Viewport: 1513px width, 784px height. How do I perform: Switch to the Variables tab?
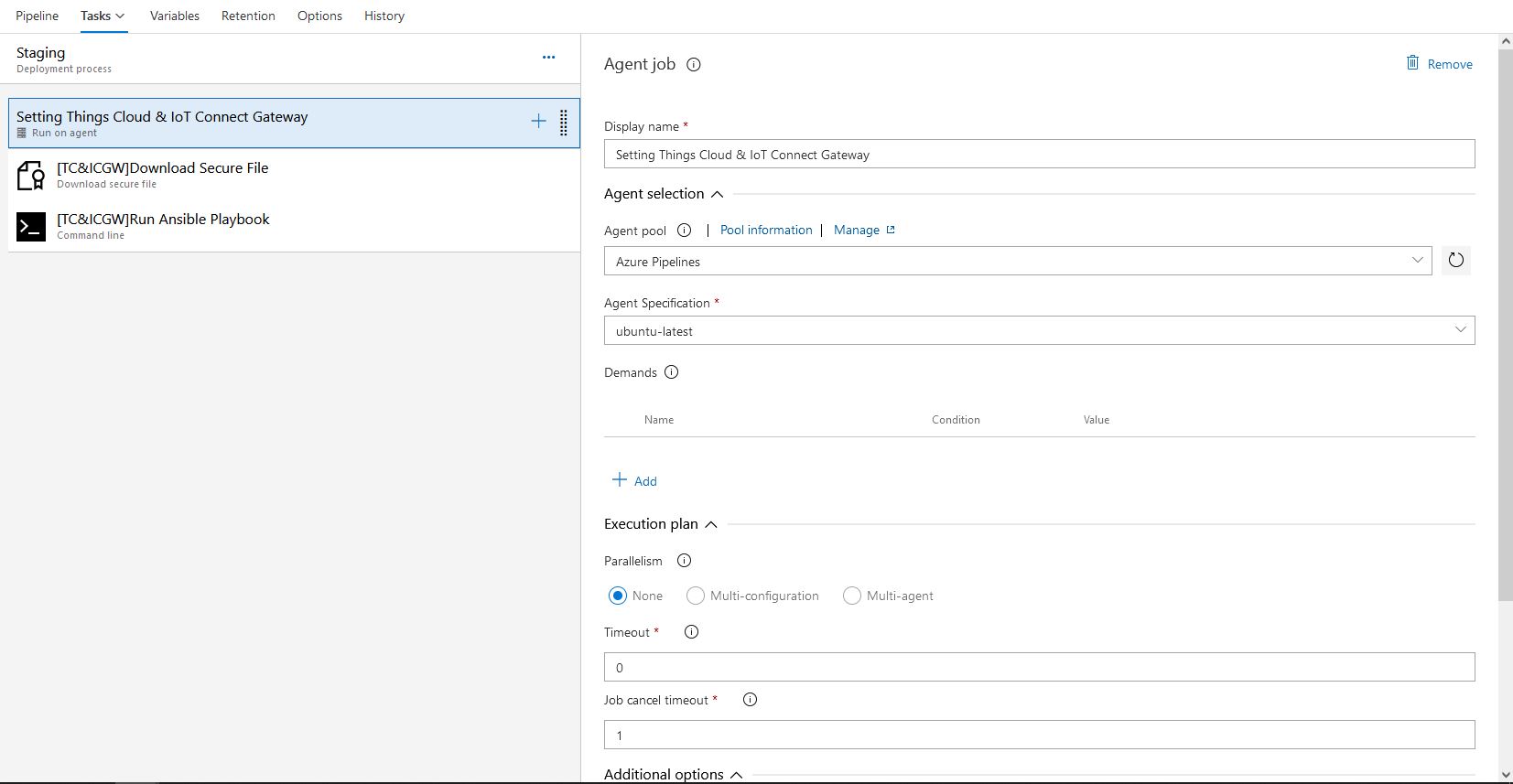174,16
